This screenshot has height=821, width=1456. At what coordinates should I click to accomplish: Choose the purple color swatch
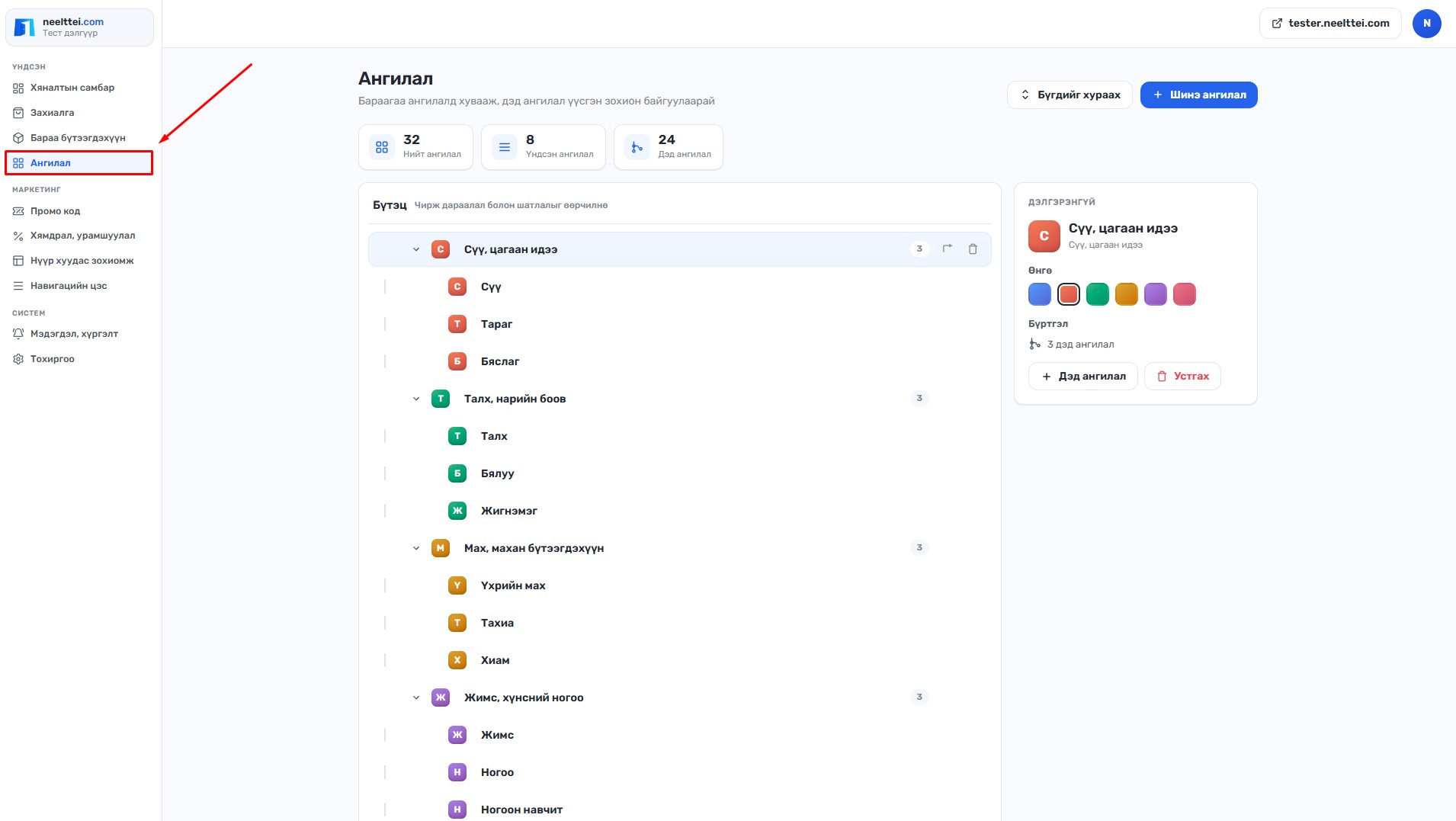point(1156,294)
